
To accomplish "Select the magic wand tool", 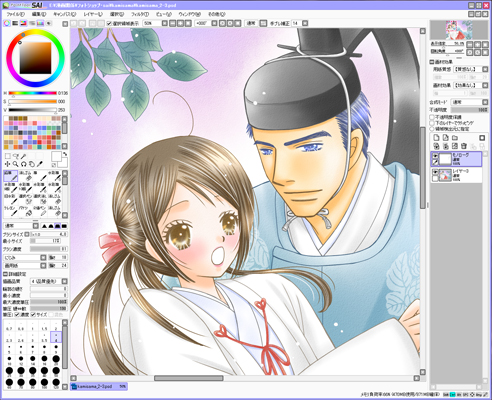I will point(23,156).
